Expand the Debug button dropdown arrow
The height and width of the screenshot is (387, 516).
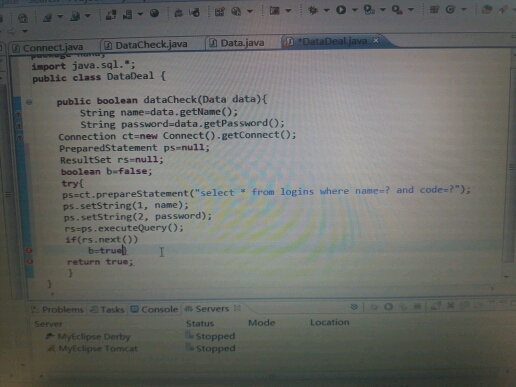[326, 11]
